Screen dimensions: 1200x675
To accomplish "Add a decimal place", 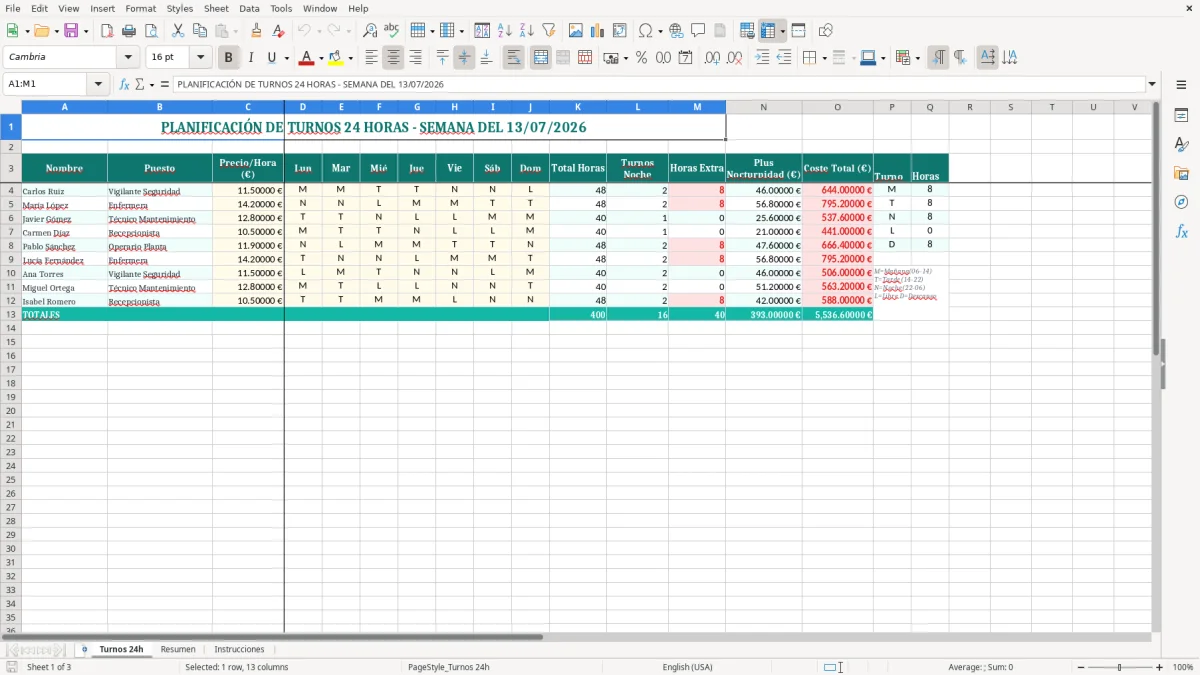I will pyautogui.click(x=712, y=58).
